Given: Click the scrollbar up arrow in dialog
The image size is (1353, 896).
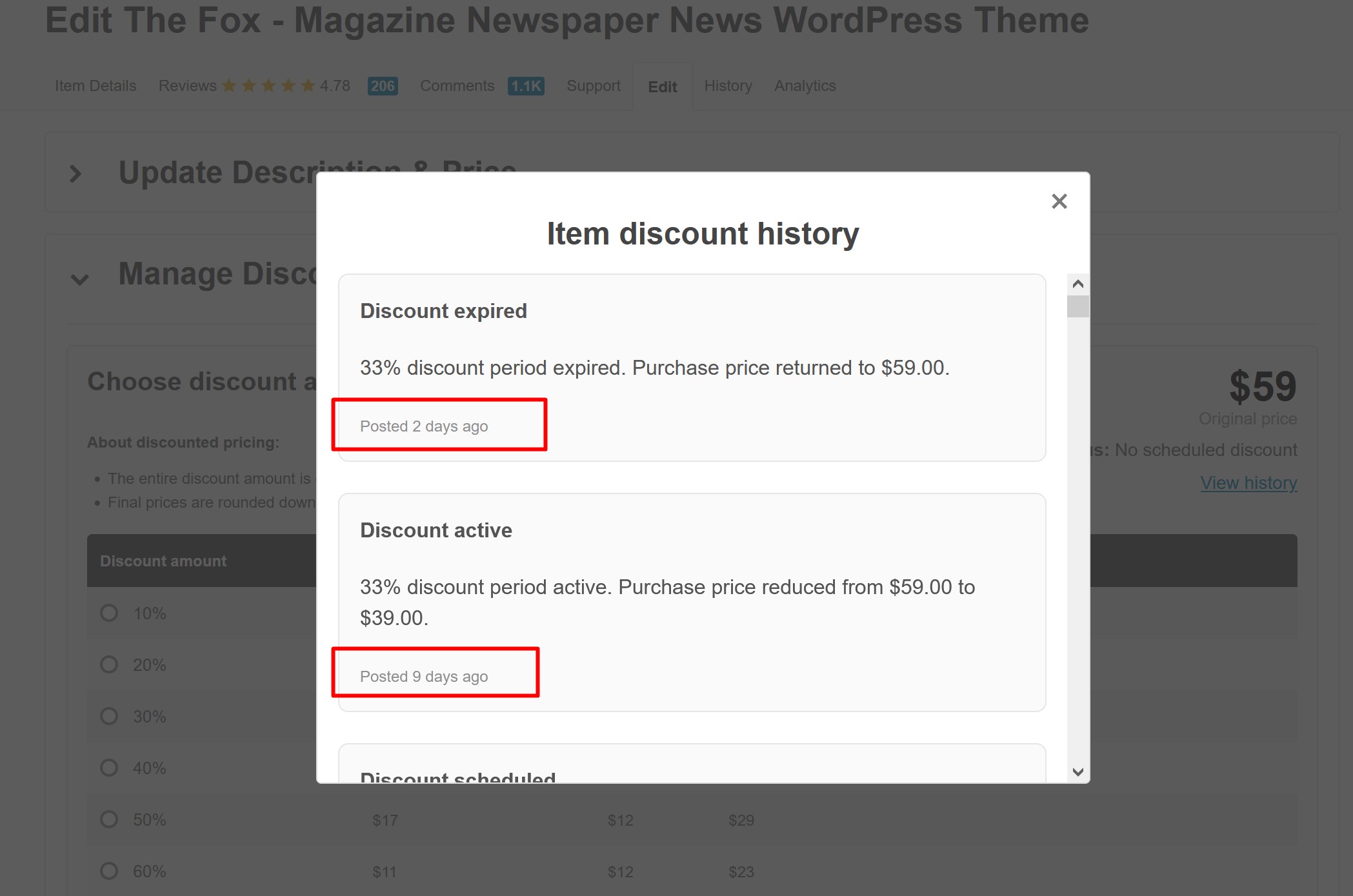Looking at the screenshot, I should (x=1077, y=284).
